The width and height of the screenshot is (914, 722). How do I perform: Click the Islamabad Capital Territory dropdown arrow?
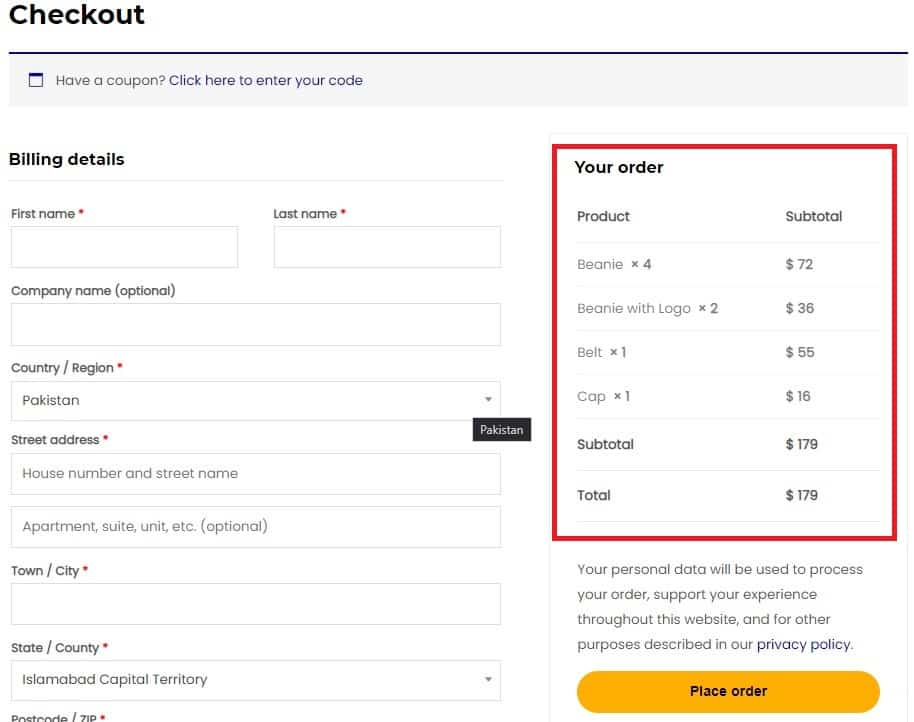pos(488,679)
